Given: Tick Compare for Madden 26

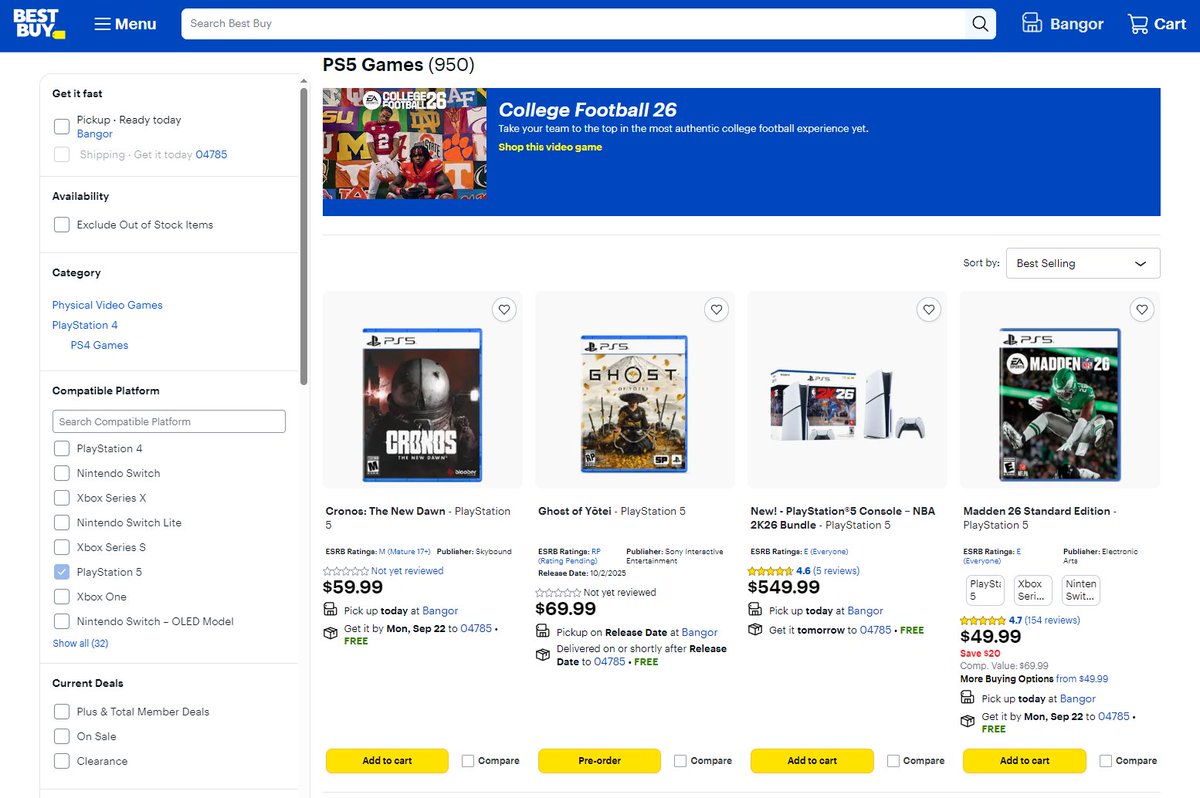Looking at the screenshot, I should click(x=1105, y=761).
